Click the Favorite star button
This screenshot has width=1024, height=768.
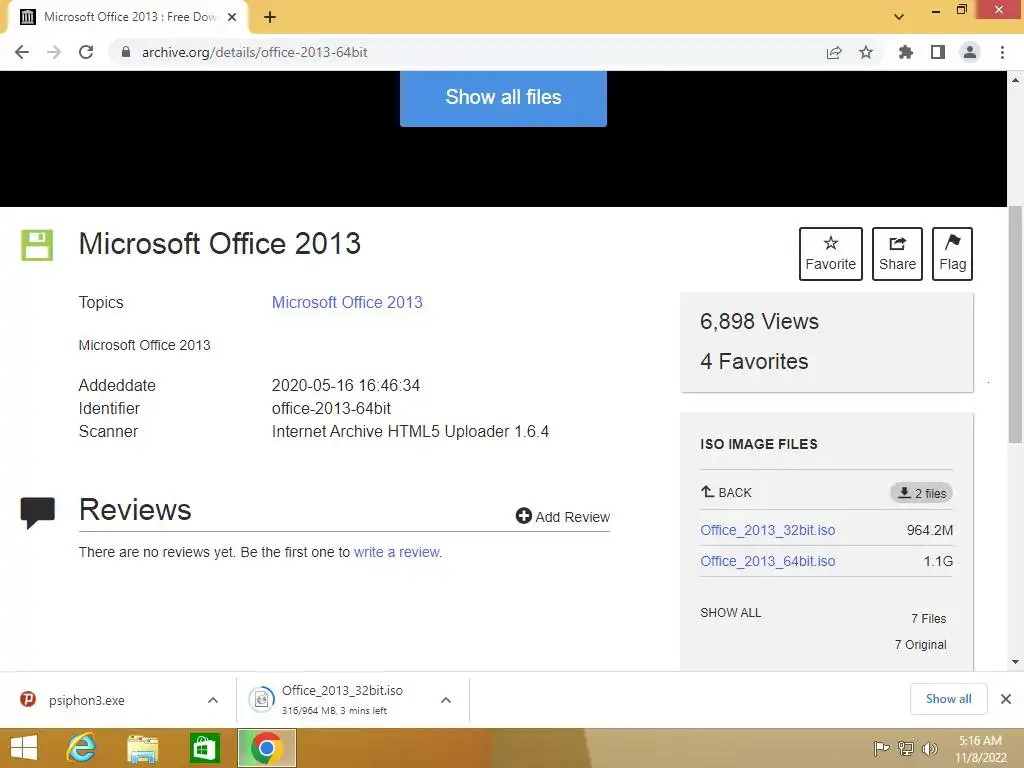tap(830, 253)
